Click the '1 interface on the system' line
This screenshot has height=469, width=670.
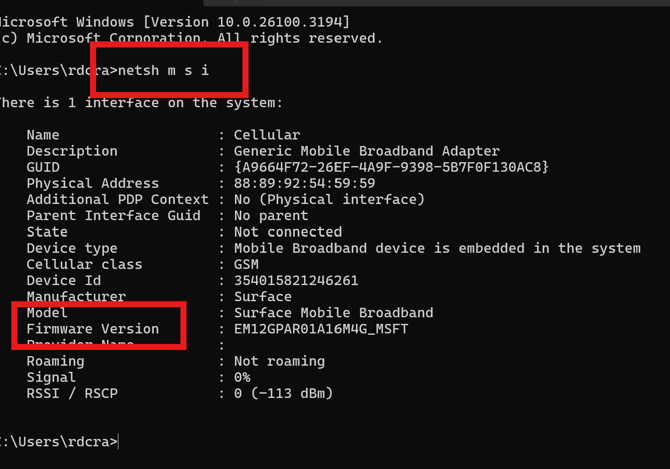140,103
